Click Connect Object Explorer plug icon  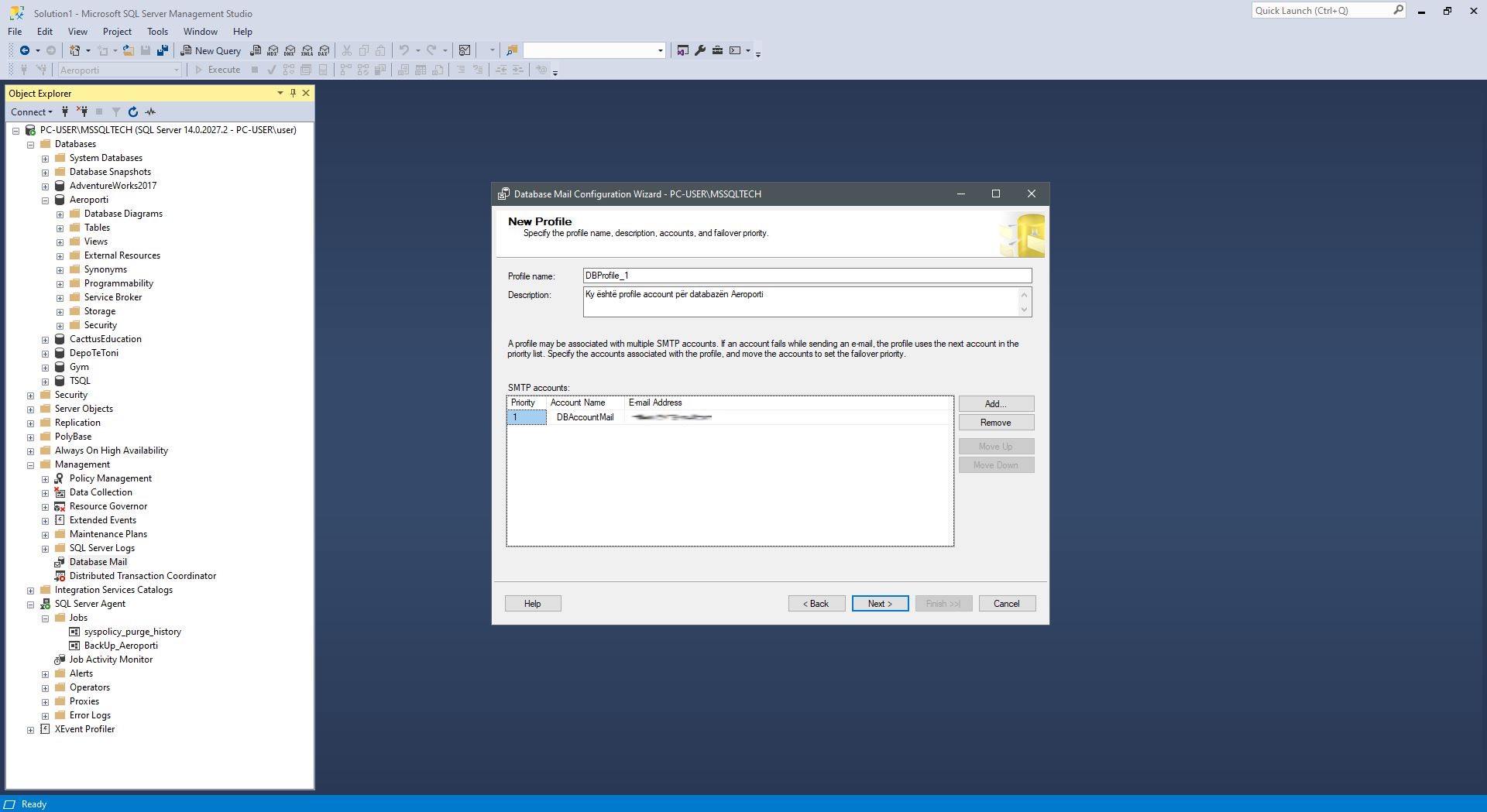pyautogui.click(x=65, y=111)
